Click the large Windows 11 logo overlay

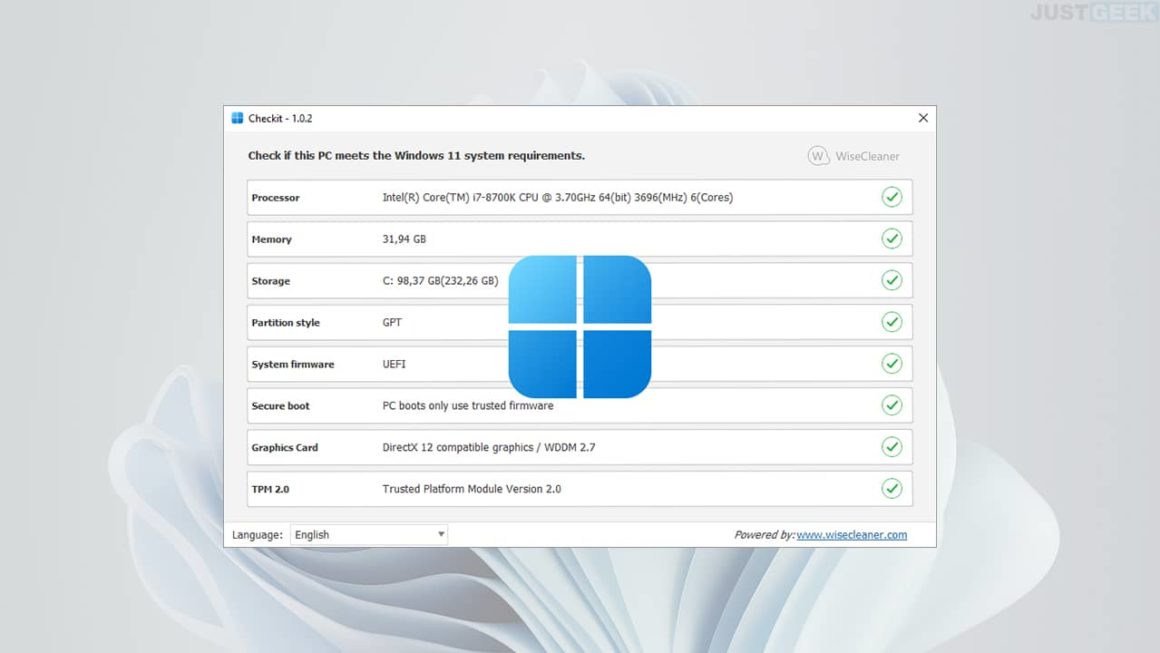(x=580, y=327)
